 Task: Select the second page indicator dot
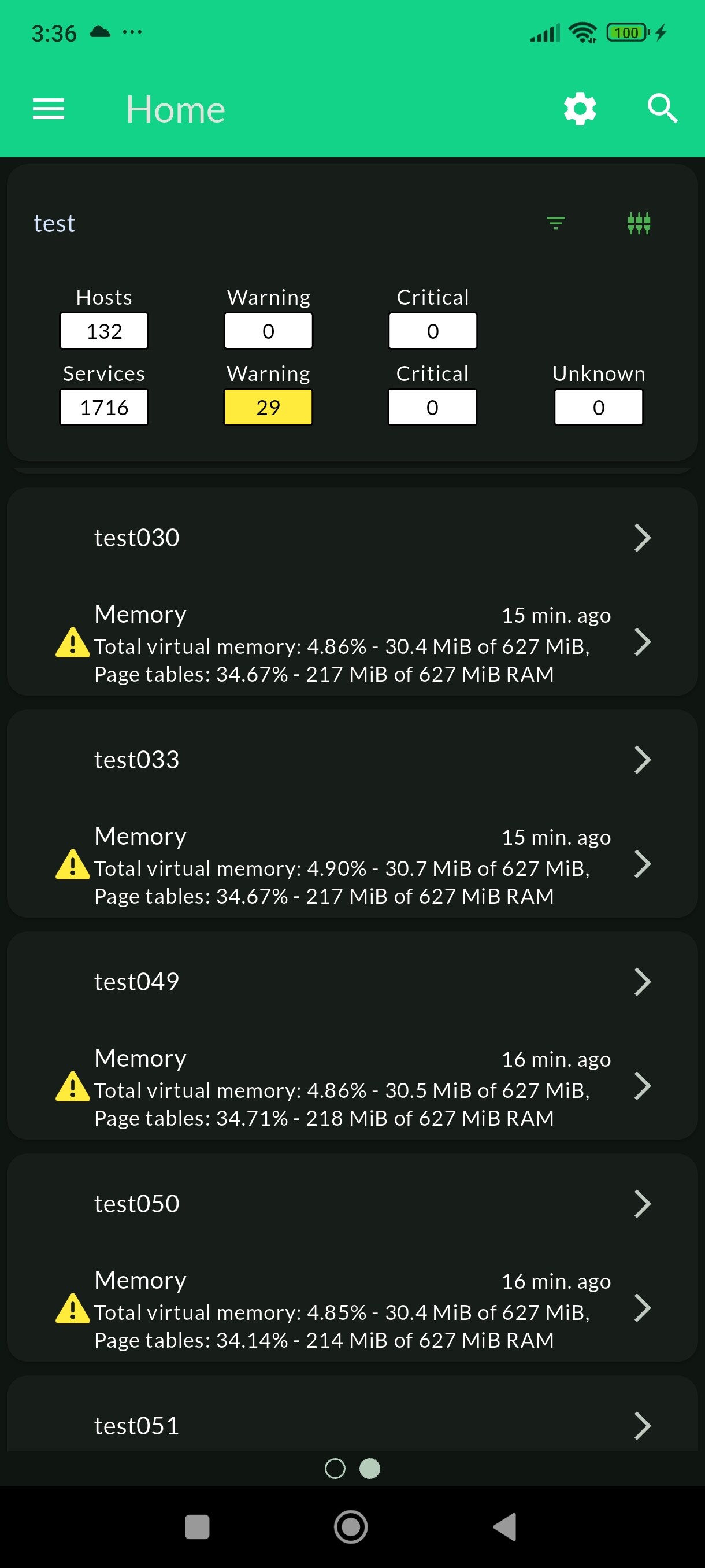coord(370,1468)
